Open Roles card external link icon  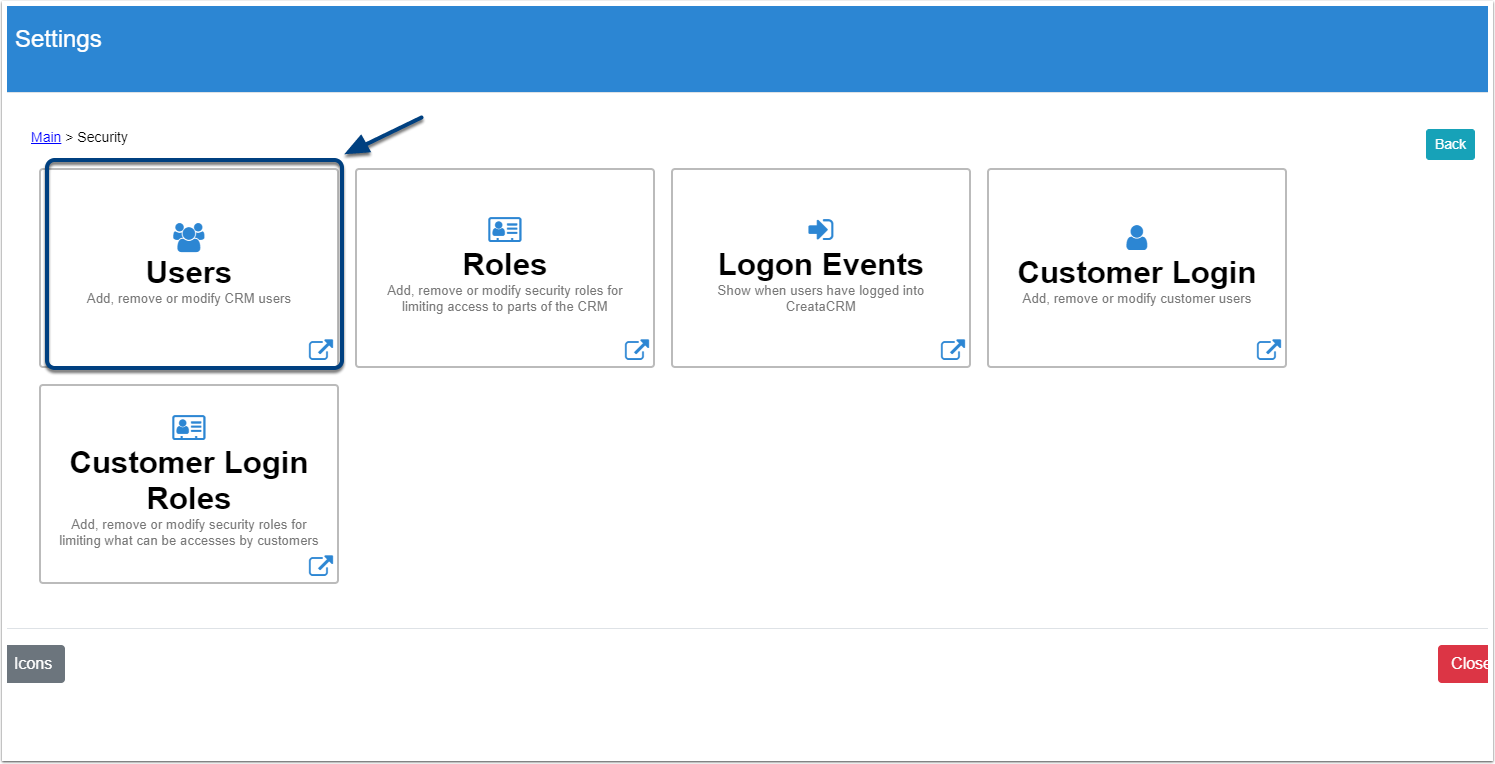click(x=636, y=350)
